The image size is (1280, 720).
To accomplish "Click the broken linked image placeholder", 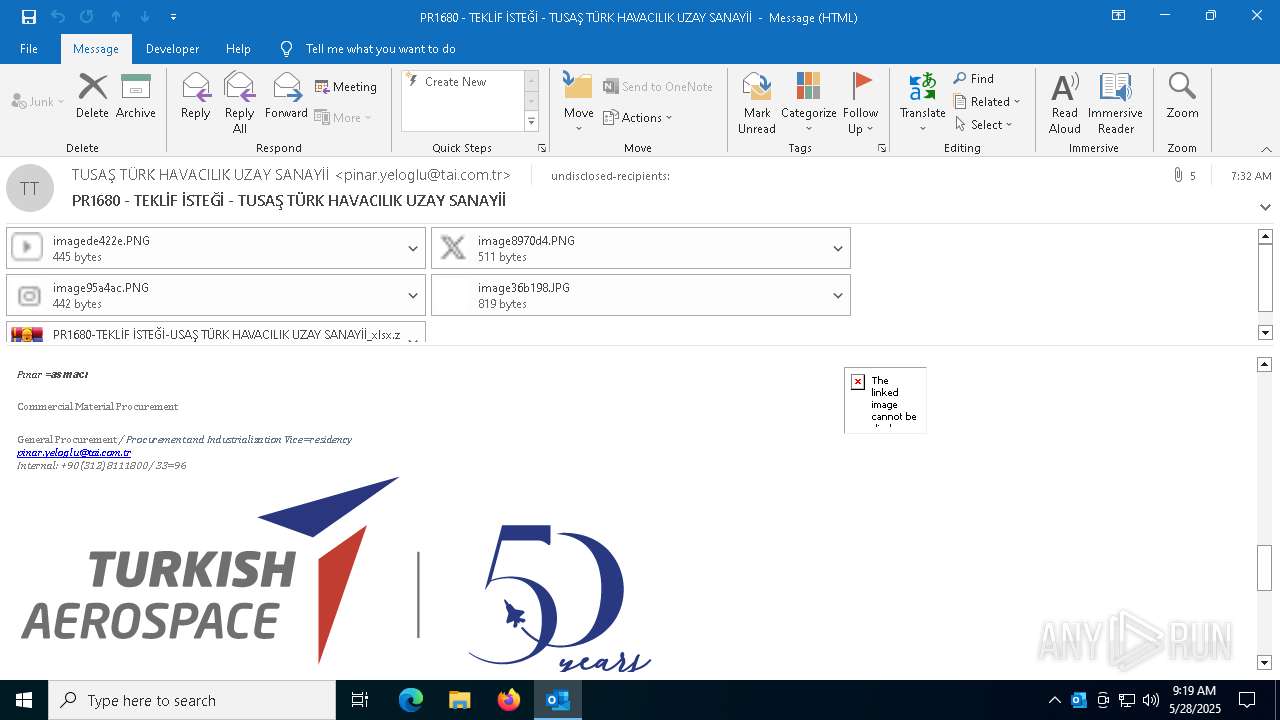I will tap(885, 400).
